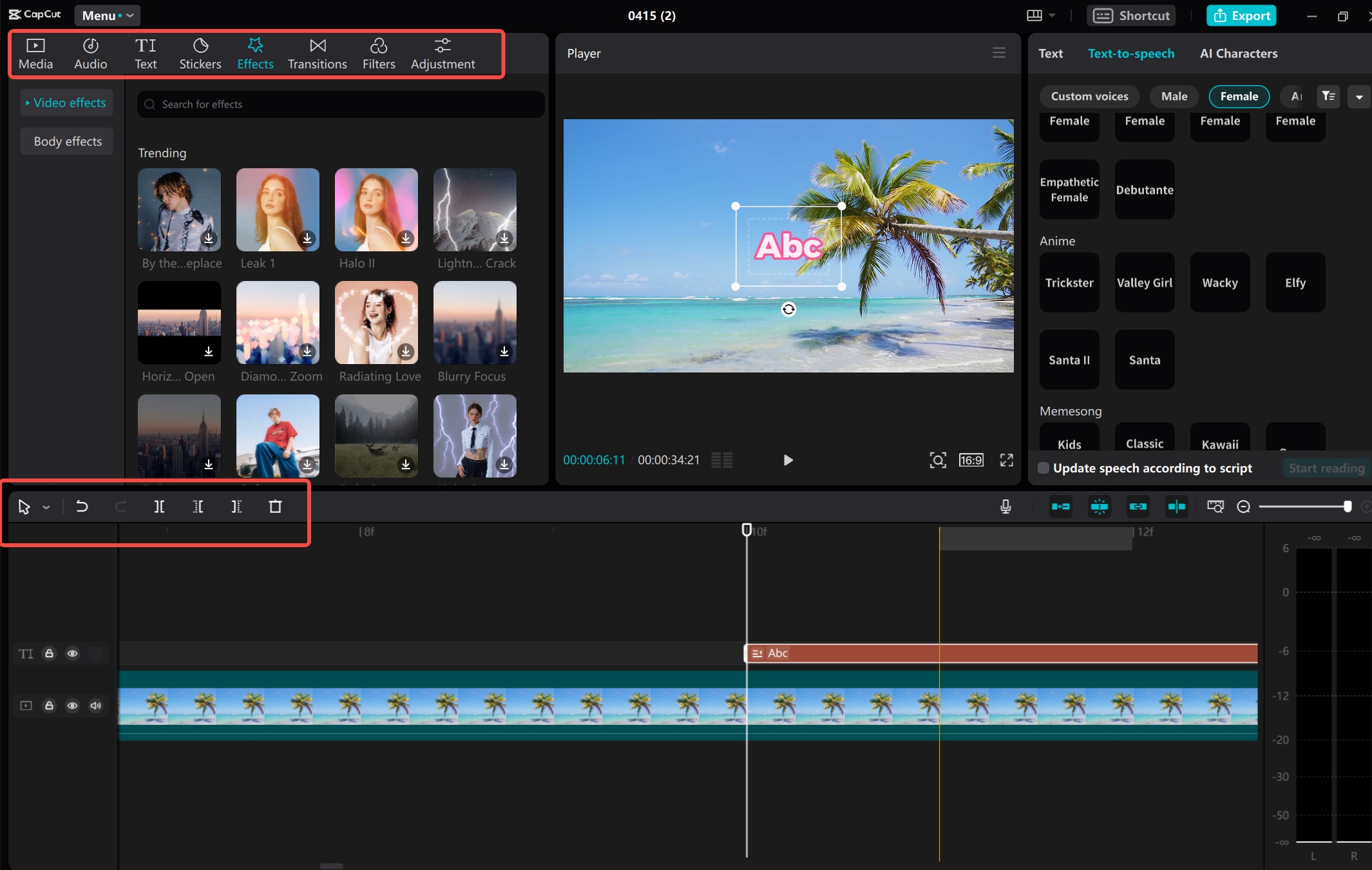Enable Update speech according to script
Screen dimensions: 1372x870
tap(1043, 468)
